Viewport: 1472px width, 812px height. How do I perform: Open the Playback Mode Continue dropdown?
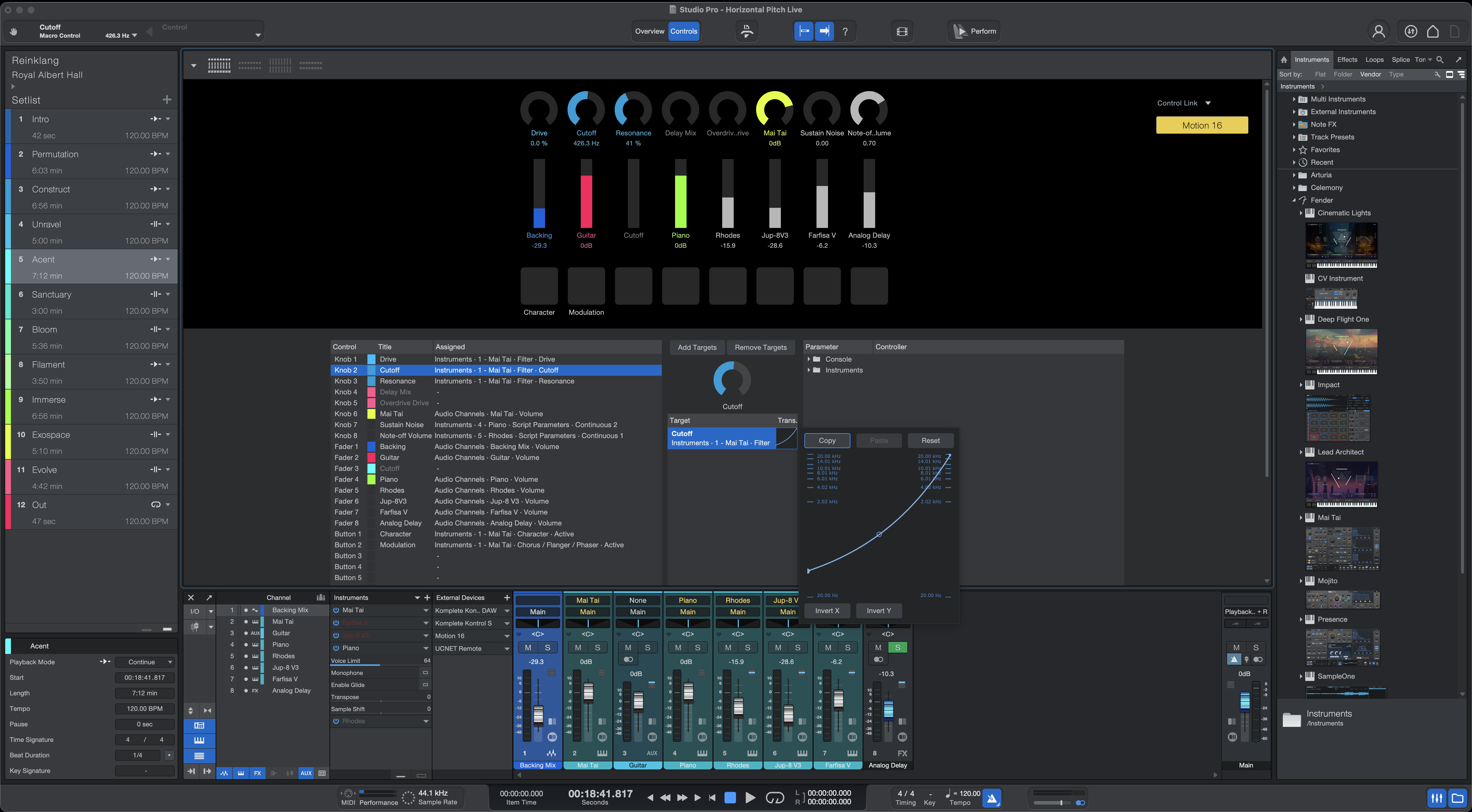tap(145, 662)
